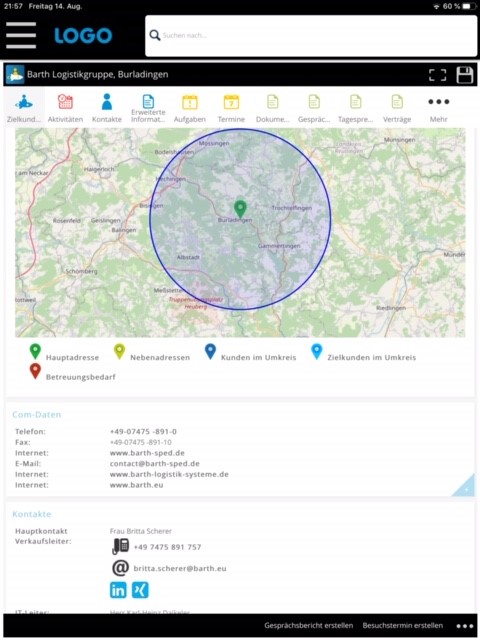The height and width of the screenshot is (640, 480).
Task: Open the Dokumente tab
Action: [273, 108]
